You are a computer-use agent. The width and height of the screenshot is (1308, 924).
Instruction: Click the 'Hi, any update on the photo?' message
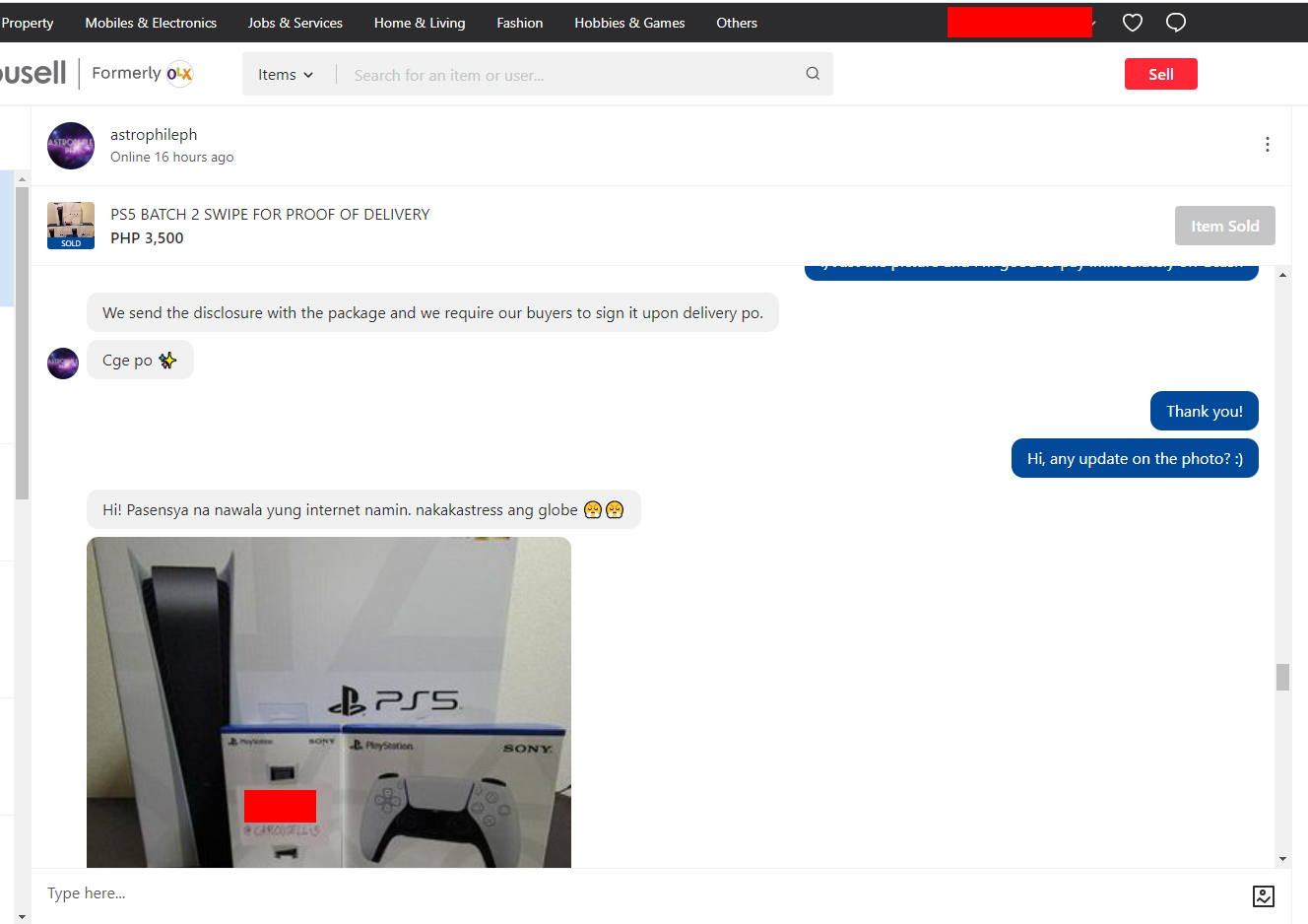[x=1135, y=458]
